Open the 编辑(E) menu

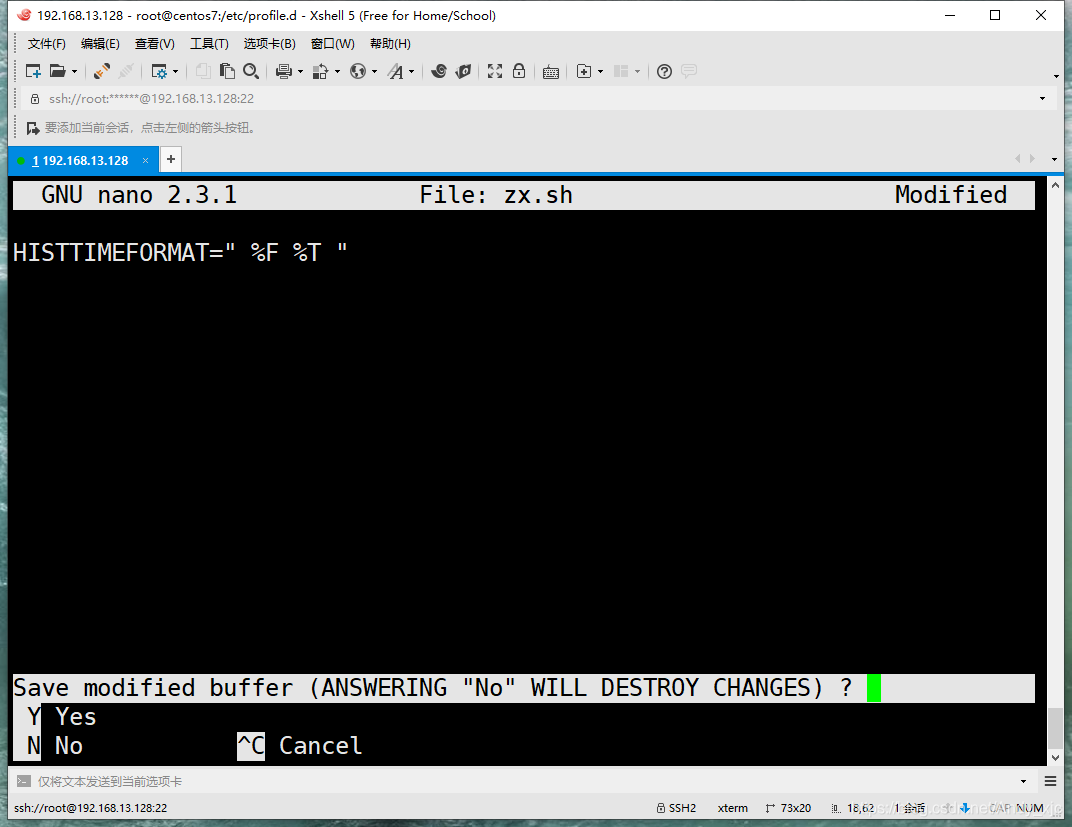[x=100, y=44]
